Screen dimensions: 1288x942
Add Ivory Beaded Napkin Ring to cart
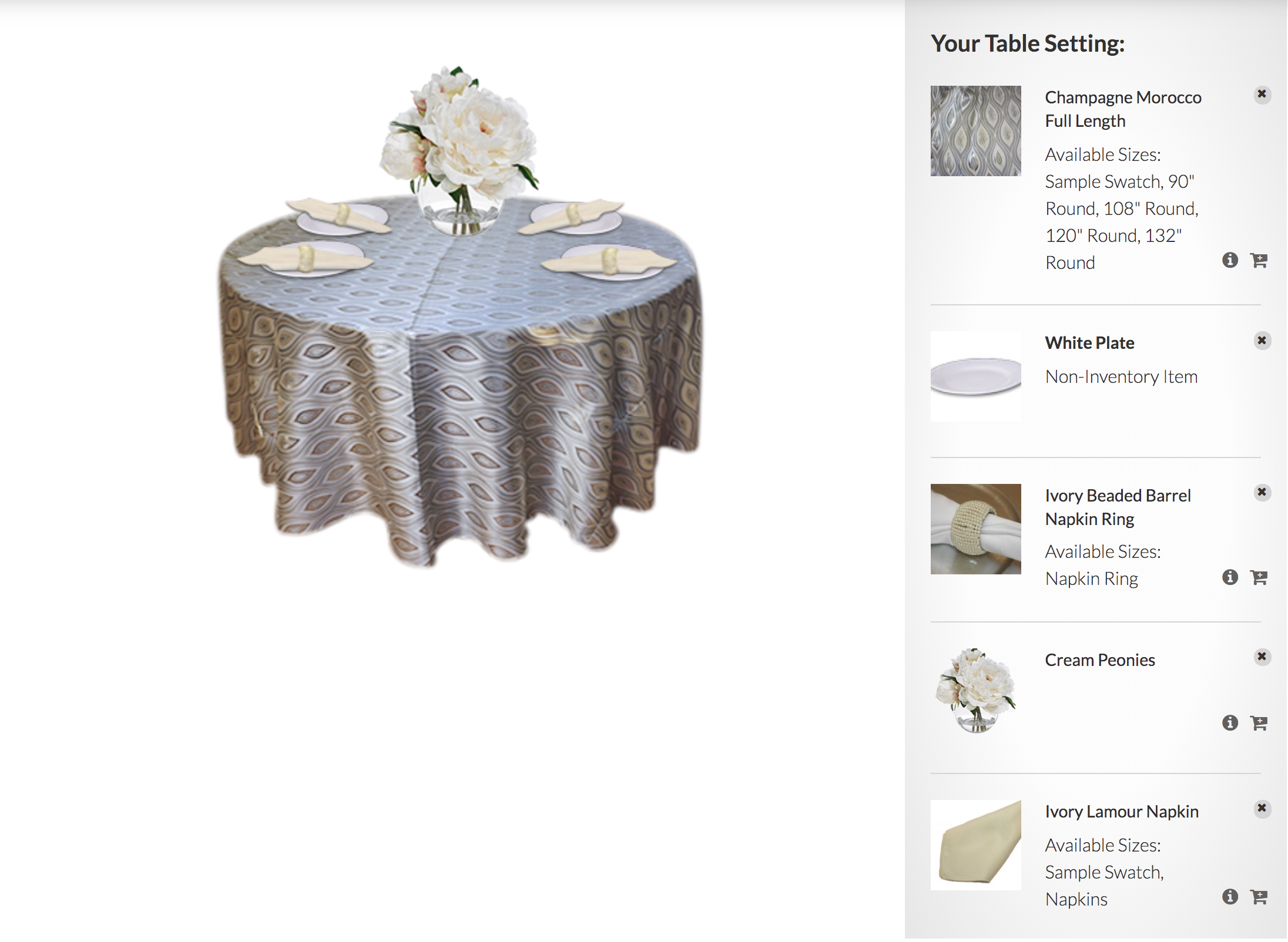[1259, 577]
